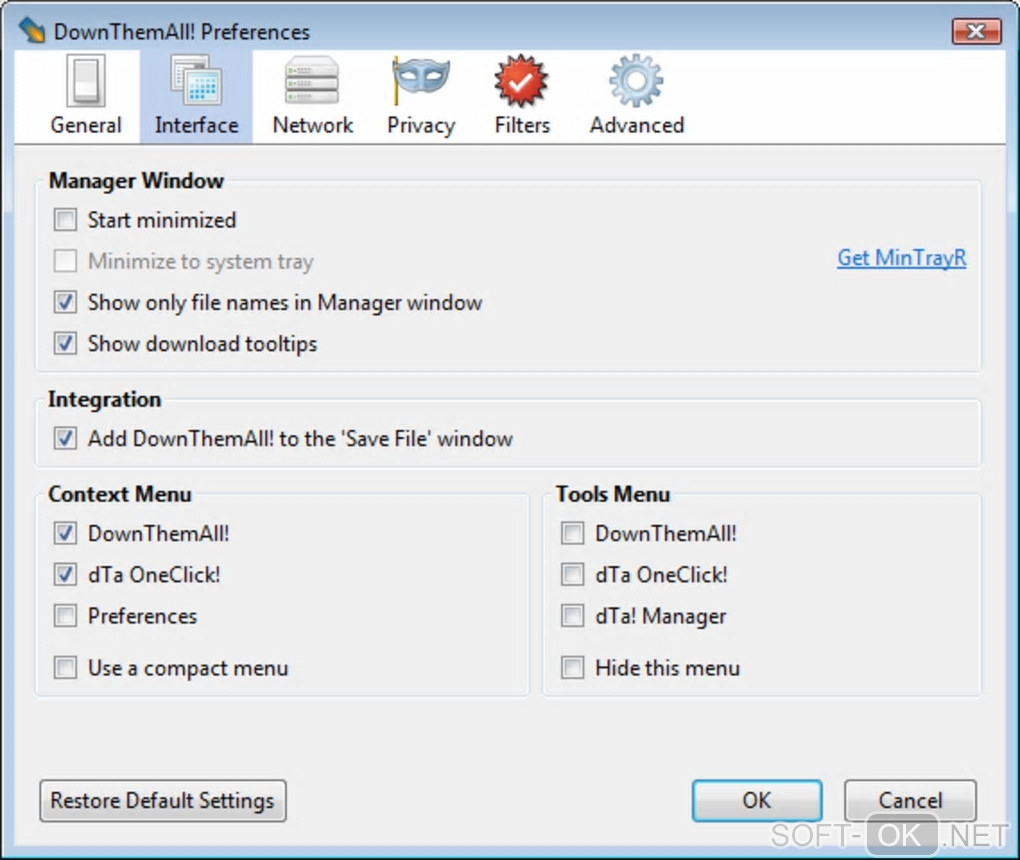1020x860 pixels.
Task: Uncheck Context Menu dTa OneClick! checkbox
Action: point(65,574)
